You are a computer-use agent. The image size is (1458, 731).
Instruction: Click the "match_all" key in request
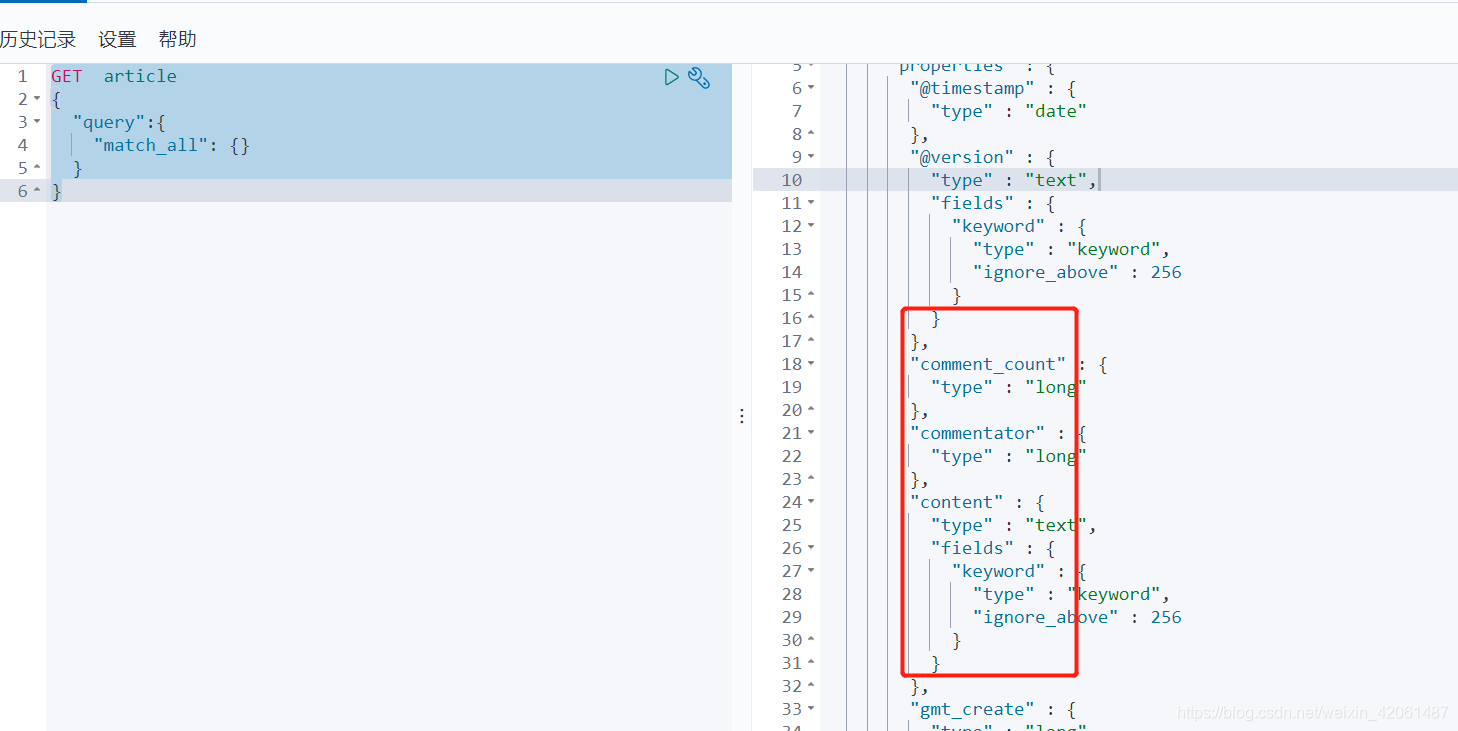pyautogui.click(x=151, y=145)
